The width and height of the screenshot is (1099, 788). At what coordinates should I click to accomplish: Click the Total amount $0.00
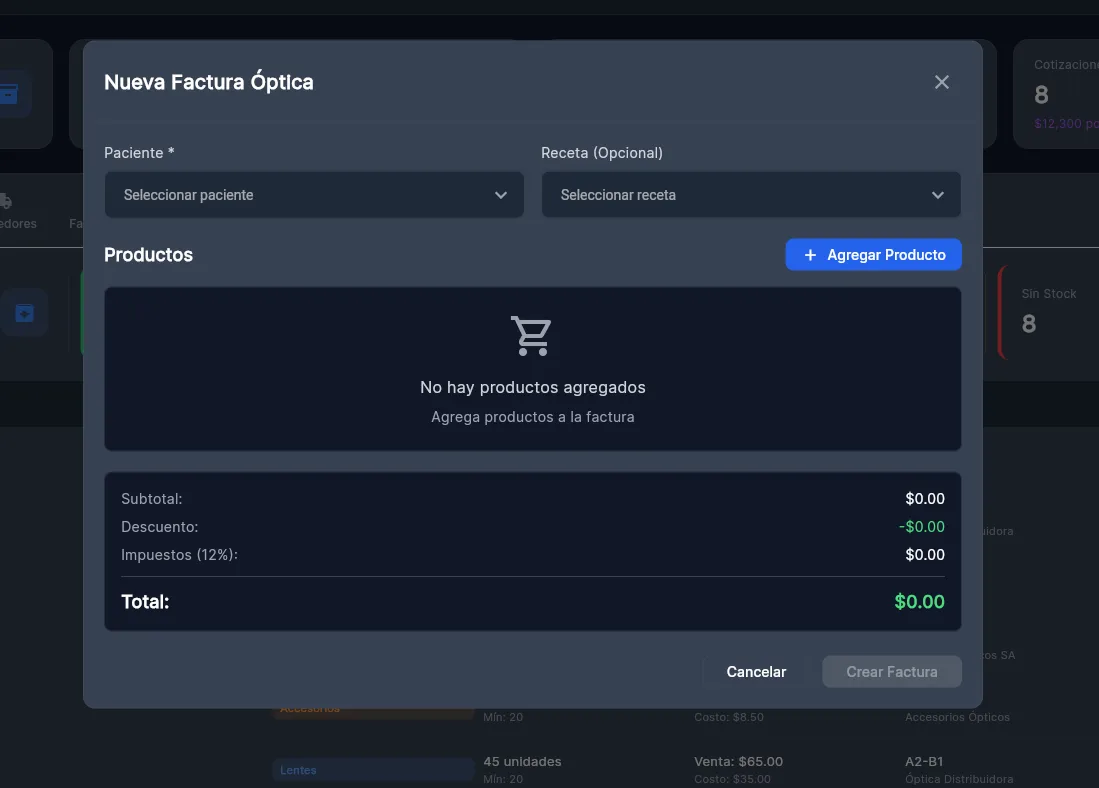click(919, 602)
